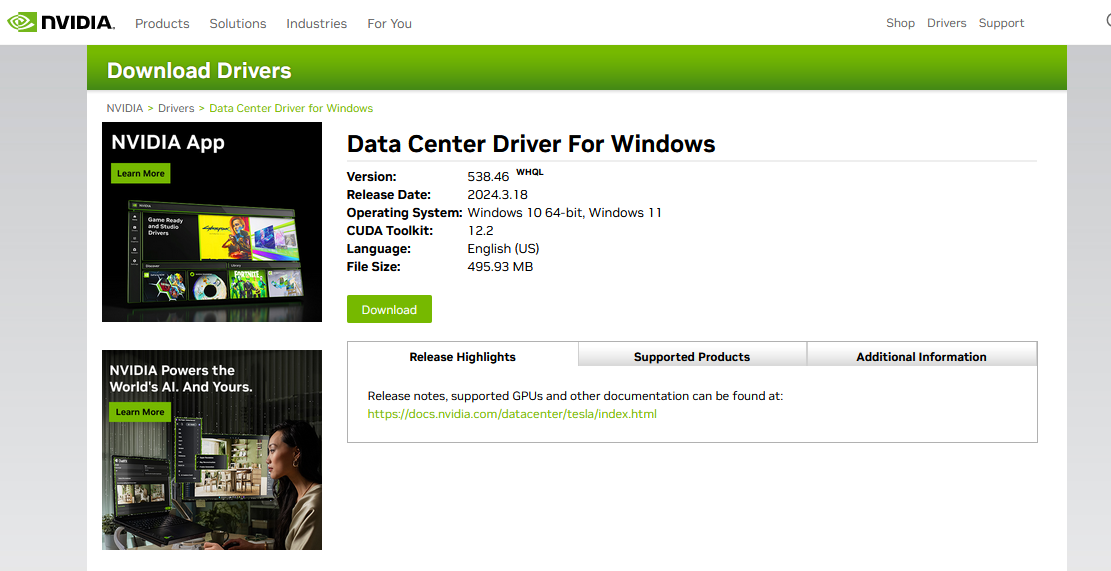Image resolution: width=1111 pixels, height=571 pixels.
Task: Click the version number 538.46
Action: coord(488,176)
